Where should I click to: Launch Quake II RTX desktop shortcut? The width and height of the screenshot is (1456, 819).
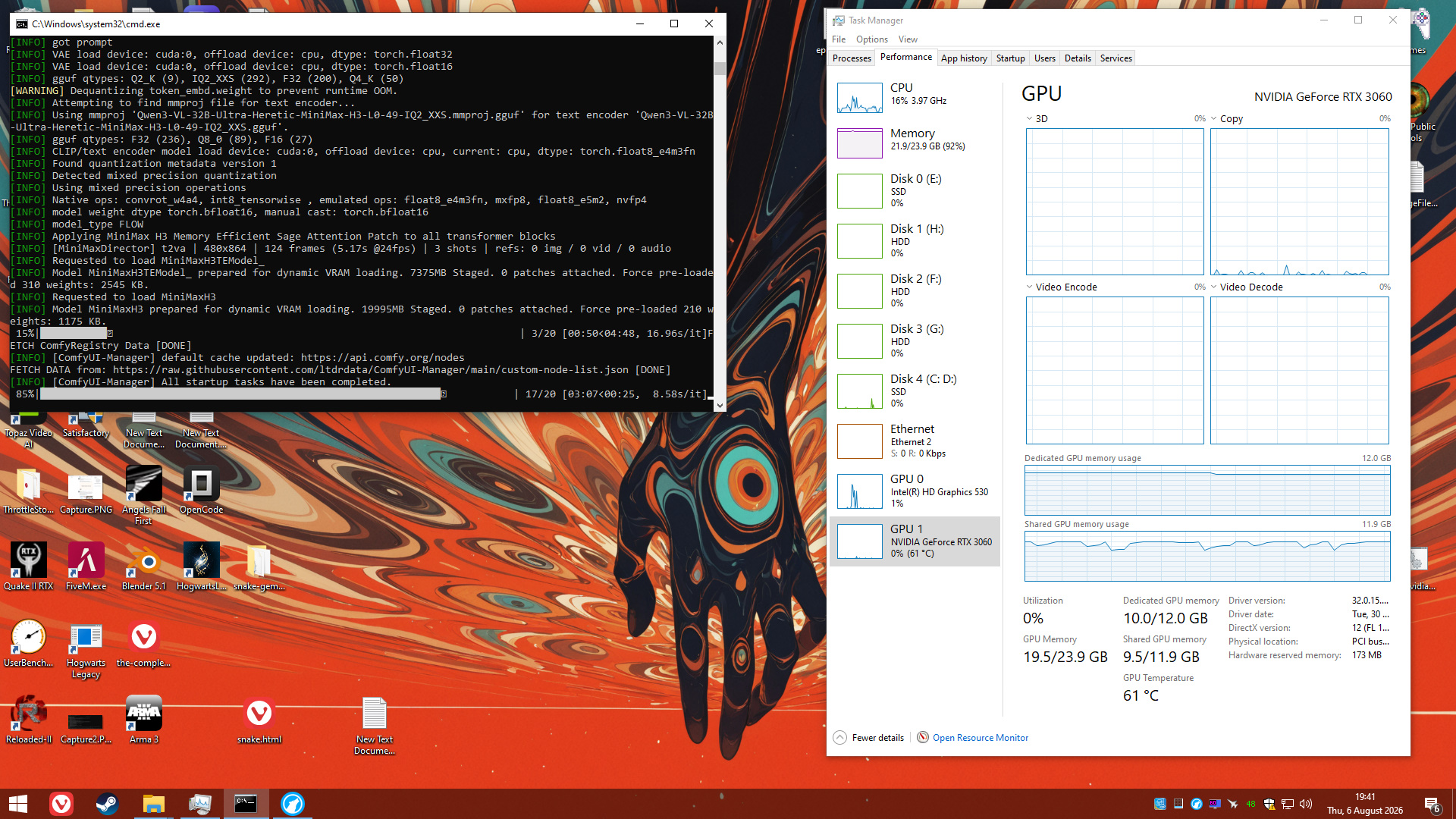(x=29, y=567)
